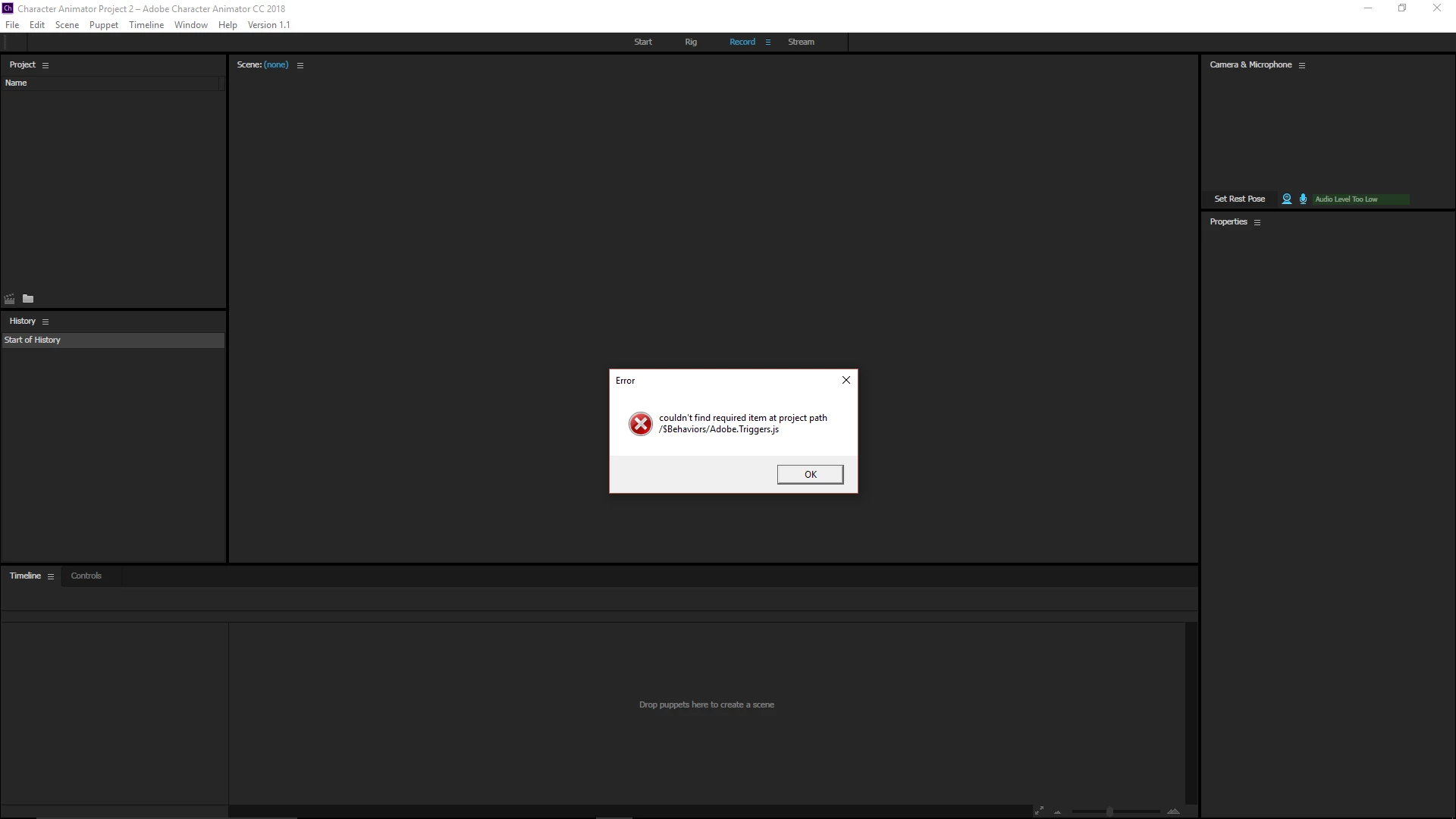Click the Name column header in Project
The width and height of the screenshot is (1456, 819).
pos(16,83)
